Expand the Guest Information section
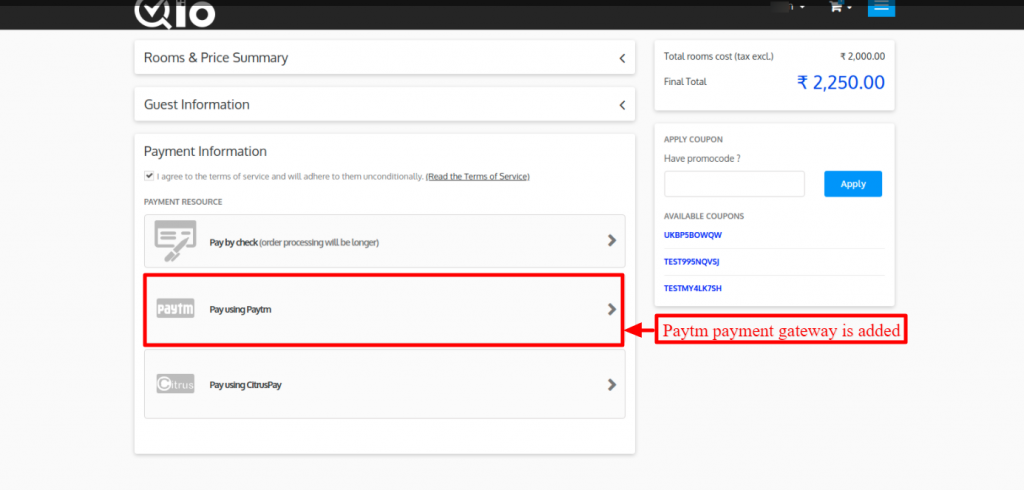The height and width of the screenshot is (490, 1024). point(385,105)
